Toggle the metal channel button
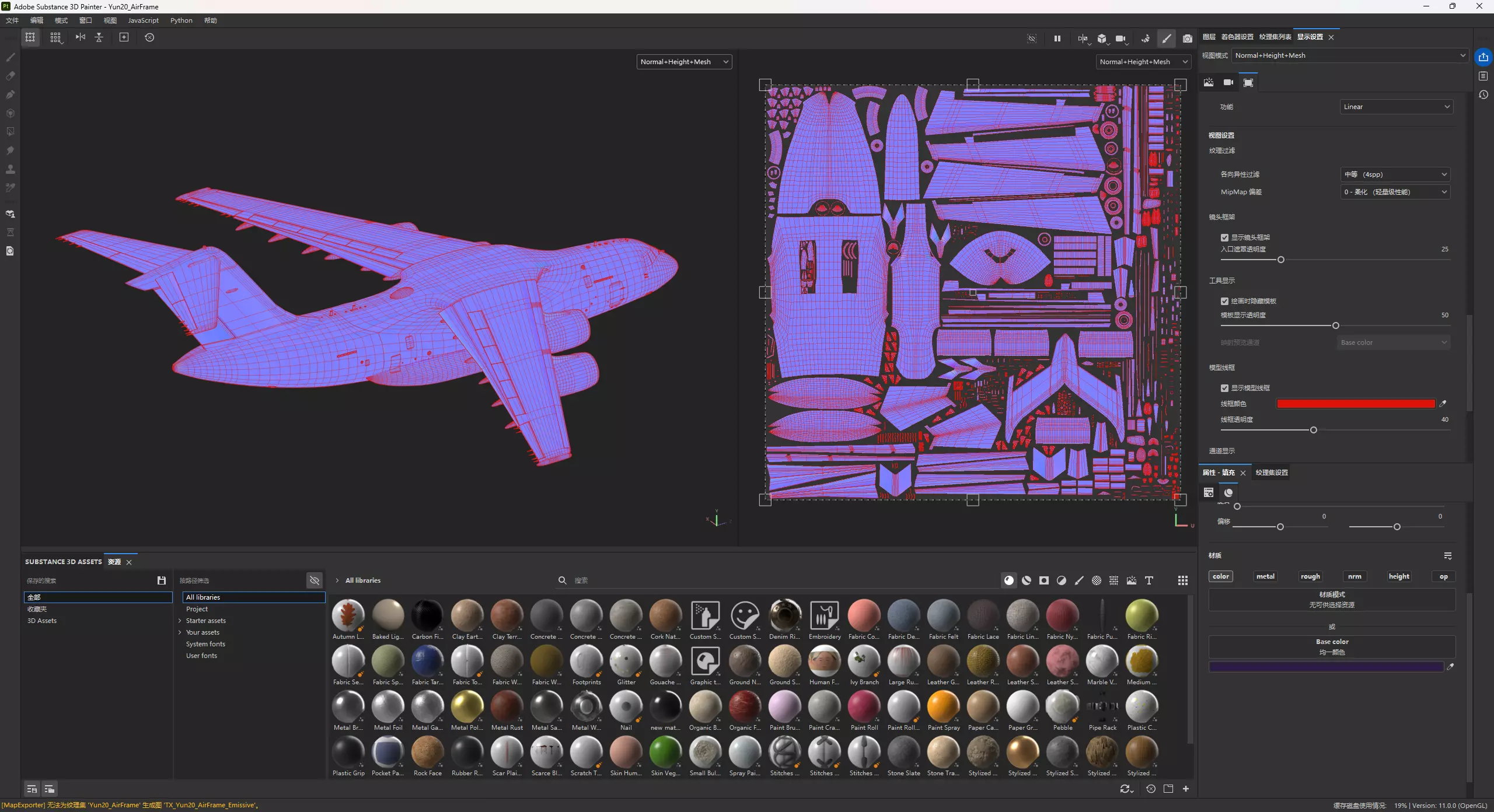The height and width of the screenshot is (812, 1494). coord(1265,576)
